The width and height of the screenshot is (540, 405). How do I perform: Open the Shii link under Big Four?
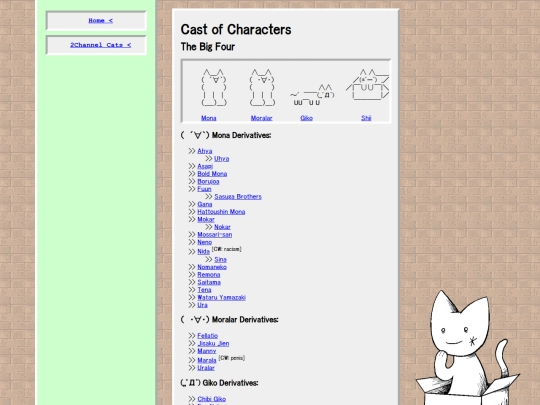(x=366, y=118)
